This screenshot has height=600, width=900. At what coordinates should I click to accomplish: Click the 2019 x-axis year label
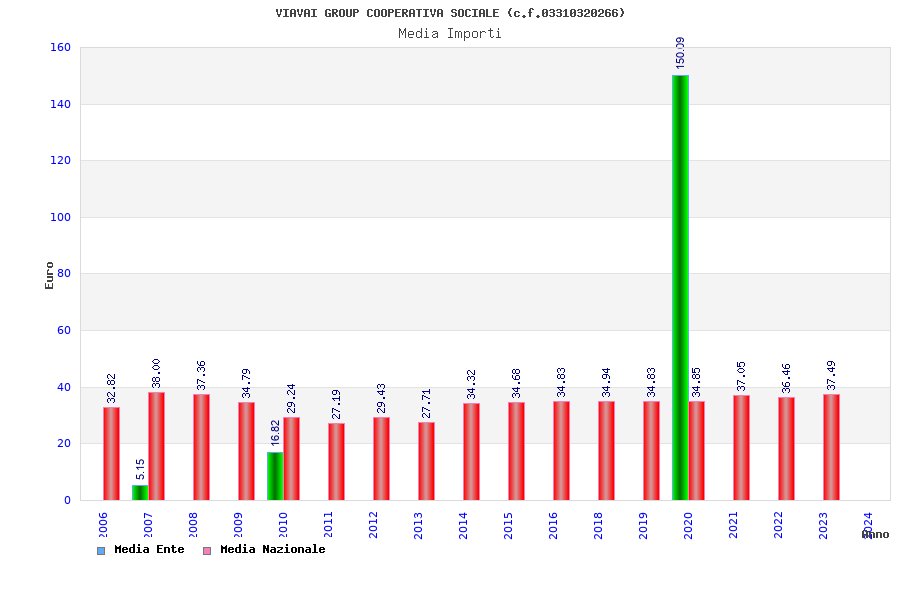click(x=643, y=525)
